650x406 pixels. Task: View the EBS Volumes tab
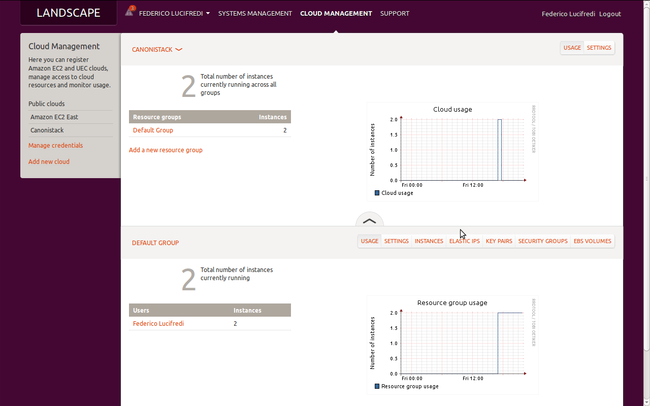click(592, 241)
